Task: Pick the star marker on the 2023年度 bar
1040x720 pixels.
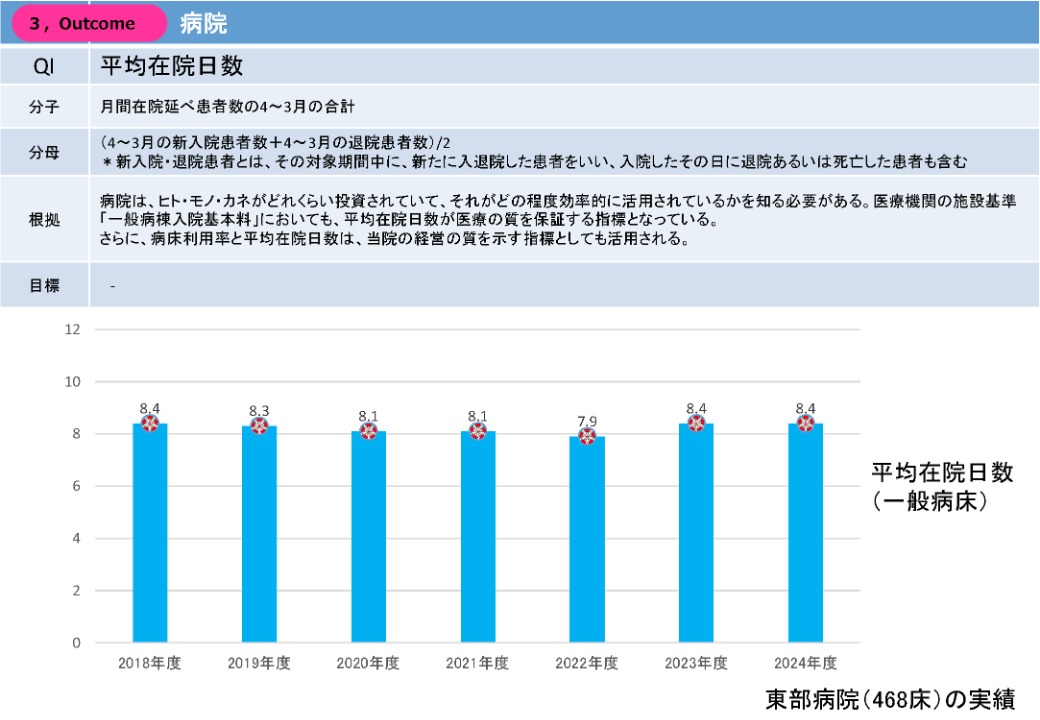Action: click(x=696, y=424)
